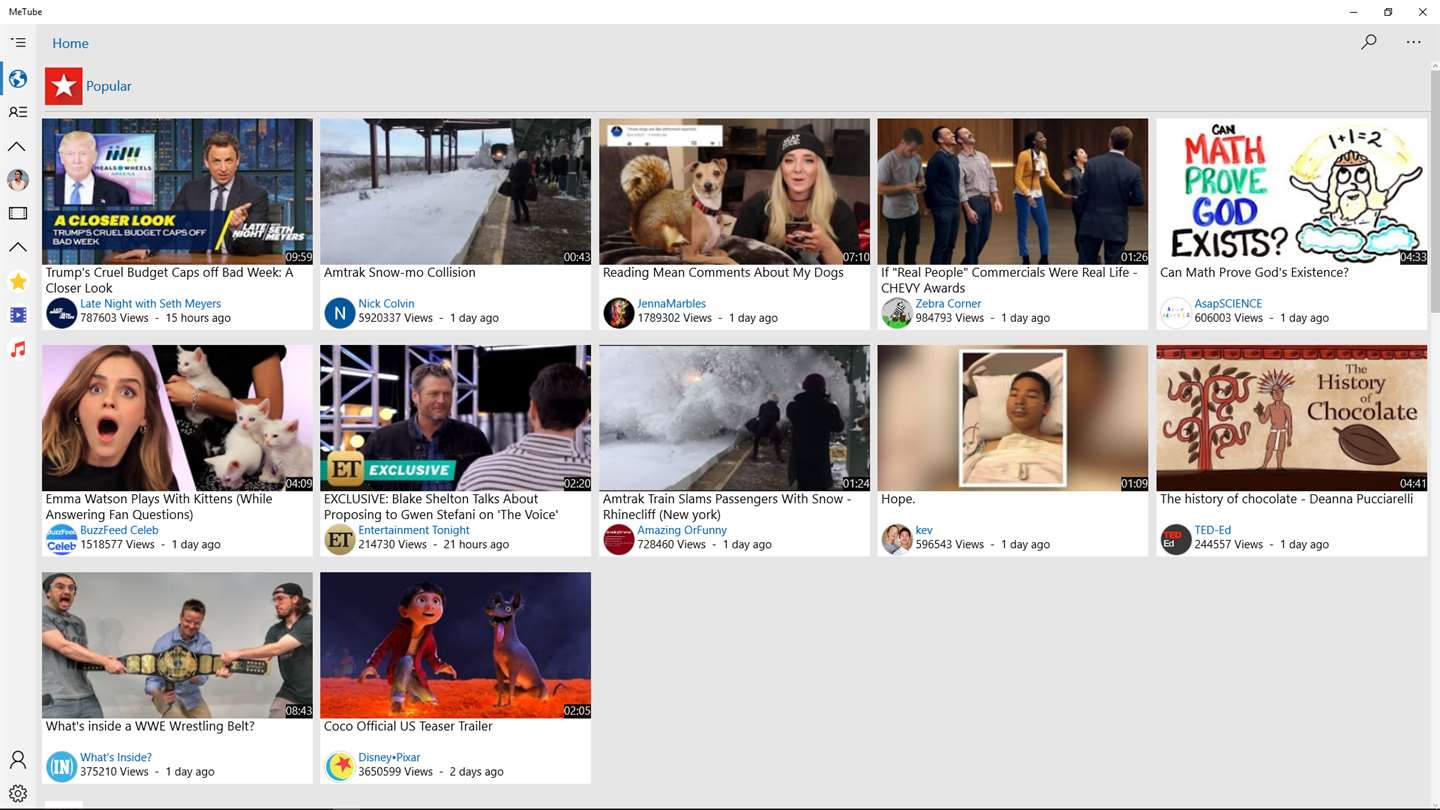Image resolution: width=1440 pixels, height=810 pixels.
Task: Open the account person icon
Action: [18, 760]
